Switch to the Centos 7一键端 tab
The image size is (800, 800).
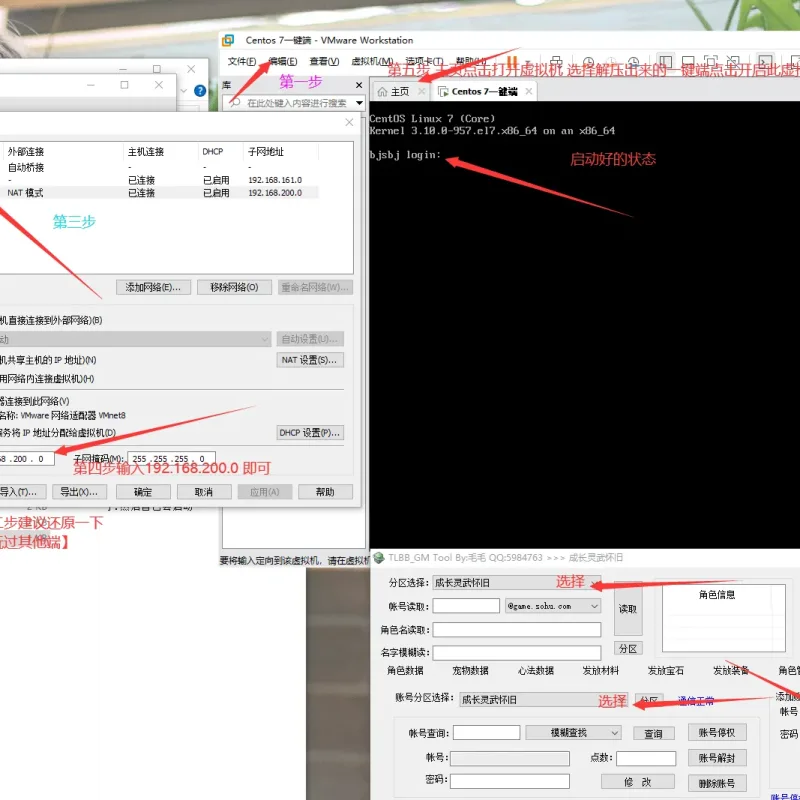point(484,91)
